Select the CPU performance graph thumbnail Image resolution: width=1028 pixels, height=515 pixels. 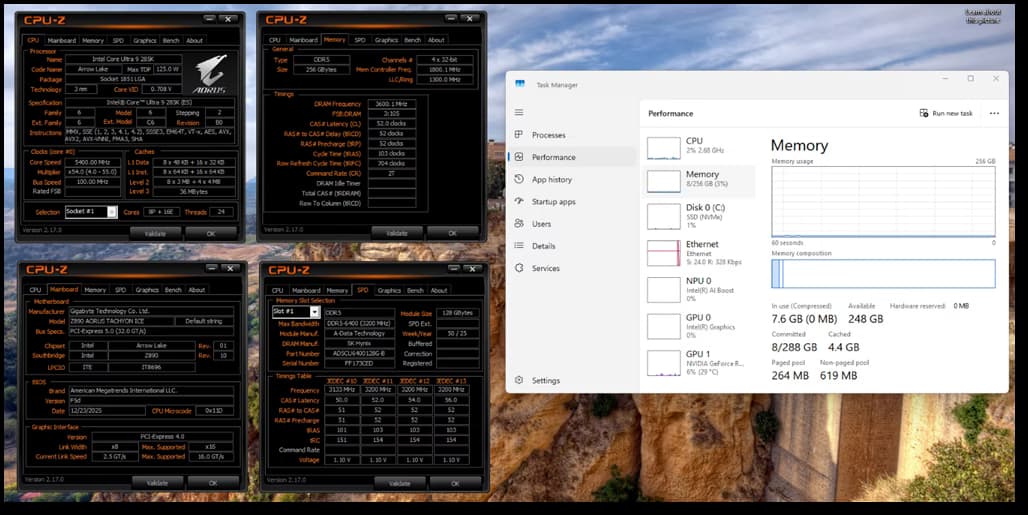[663, 149]
